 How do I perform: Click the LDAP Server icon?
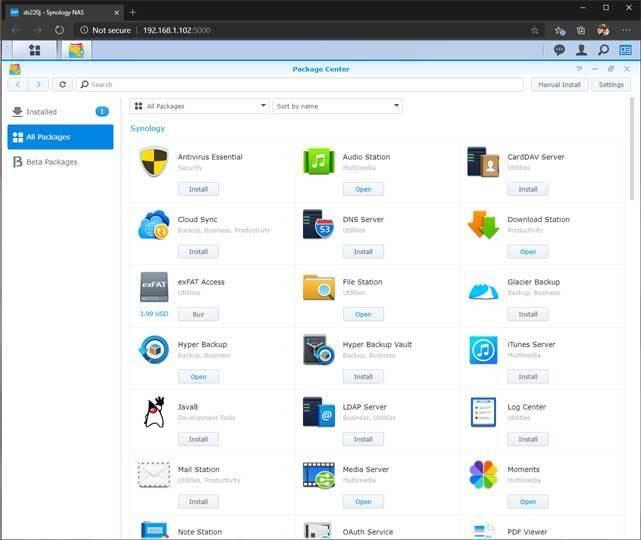(x=319, y=412)
